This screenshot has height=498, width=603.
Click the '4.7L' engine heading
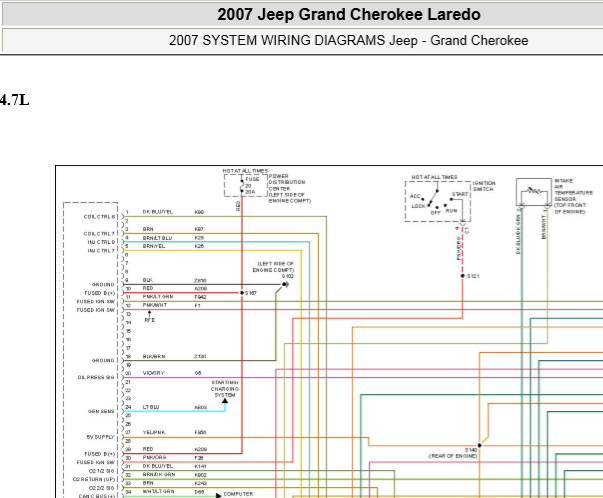pos(14,100)
